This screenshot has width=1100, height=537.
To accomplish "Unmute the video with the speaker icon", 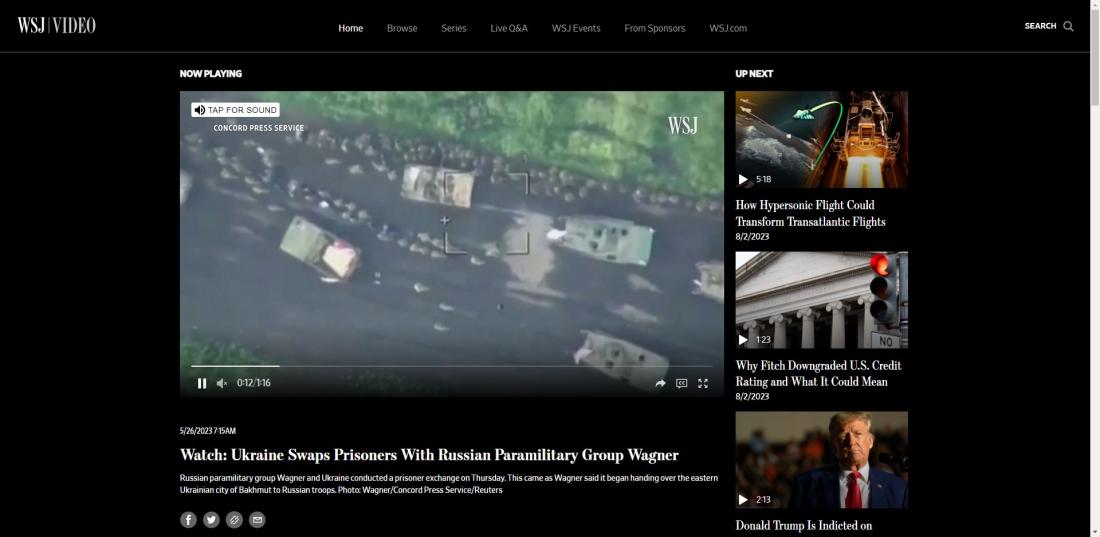I will coord(222,383).
